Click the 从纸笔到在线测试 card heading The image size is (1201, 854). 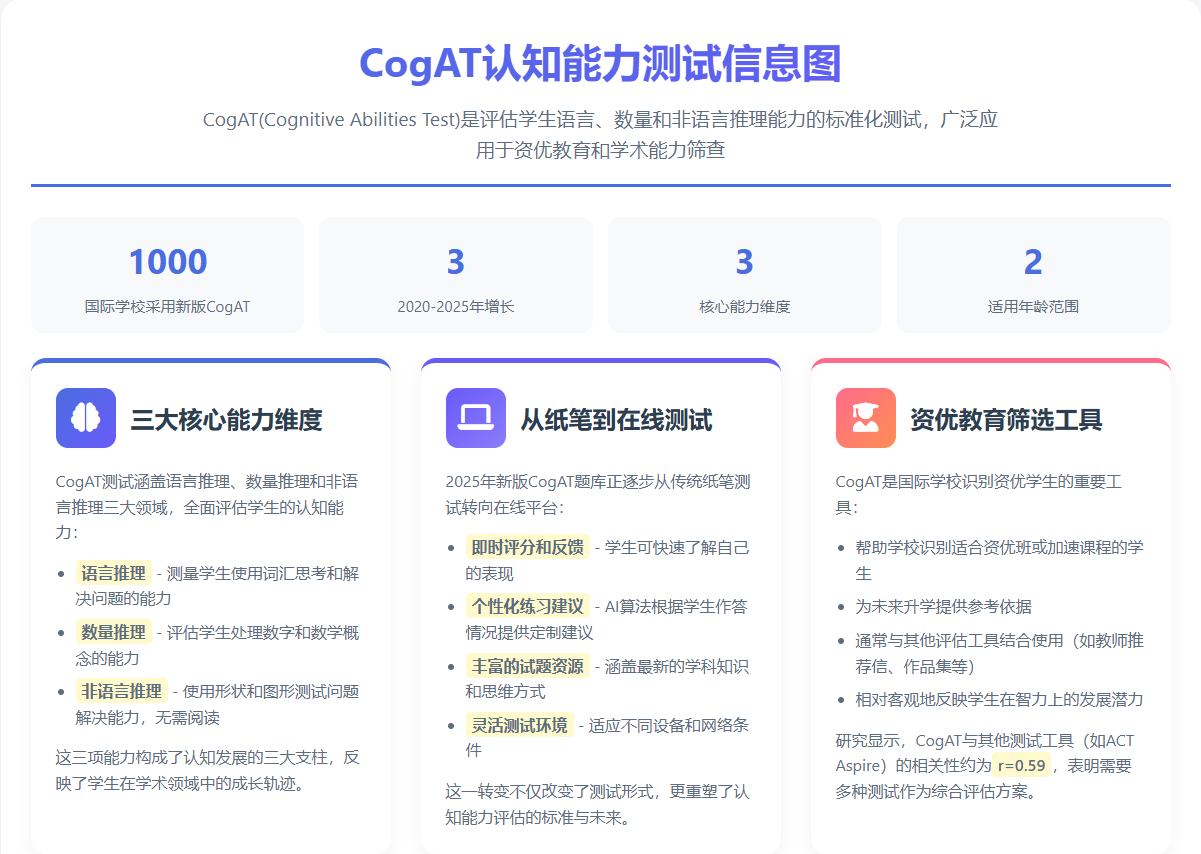click(616, 419)
